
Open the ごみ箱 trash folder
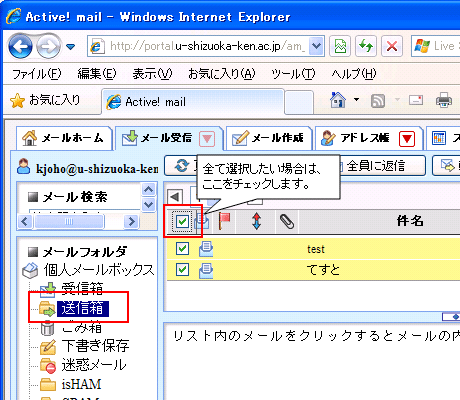[81, 328]
